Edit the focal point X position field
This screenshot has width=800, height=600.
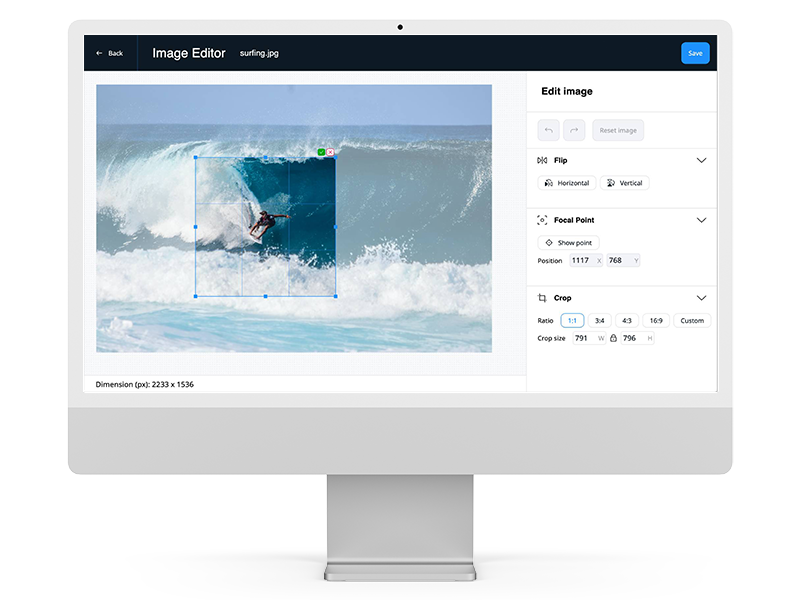[x=586, y=260]
